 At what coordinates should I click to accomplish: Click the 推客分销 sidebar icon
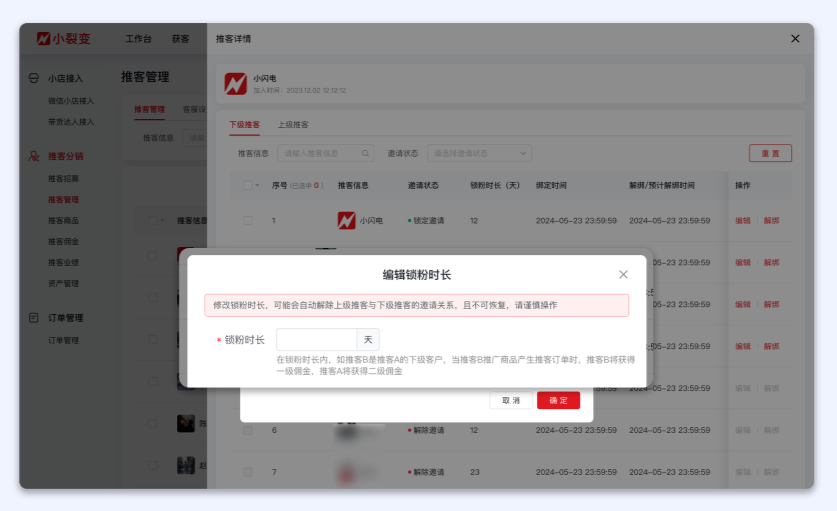point(34,156)
